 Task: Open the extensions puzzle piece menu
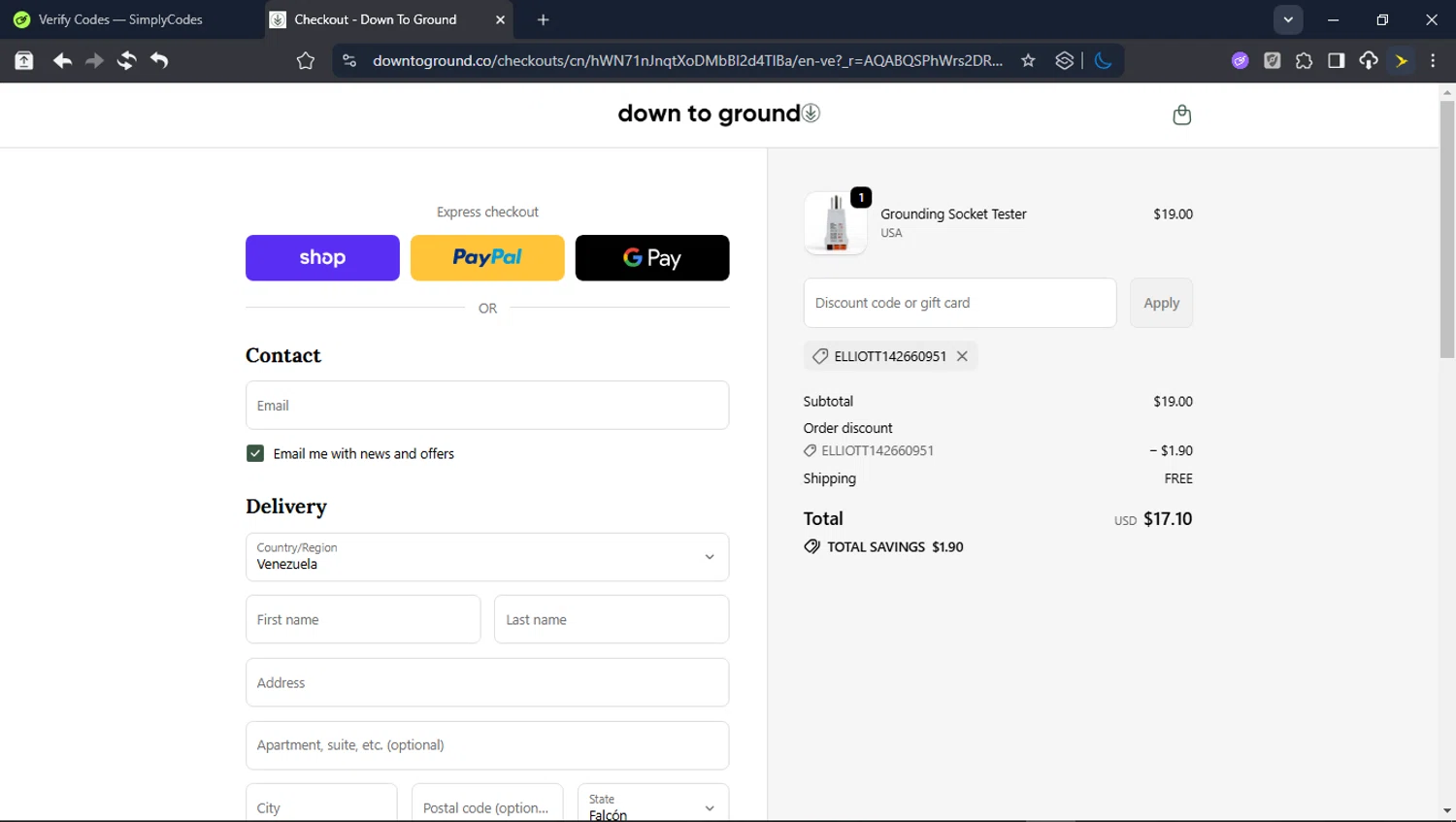[x=1304, y=61]
